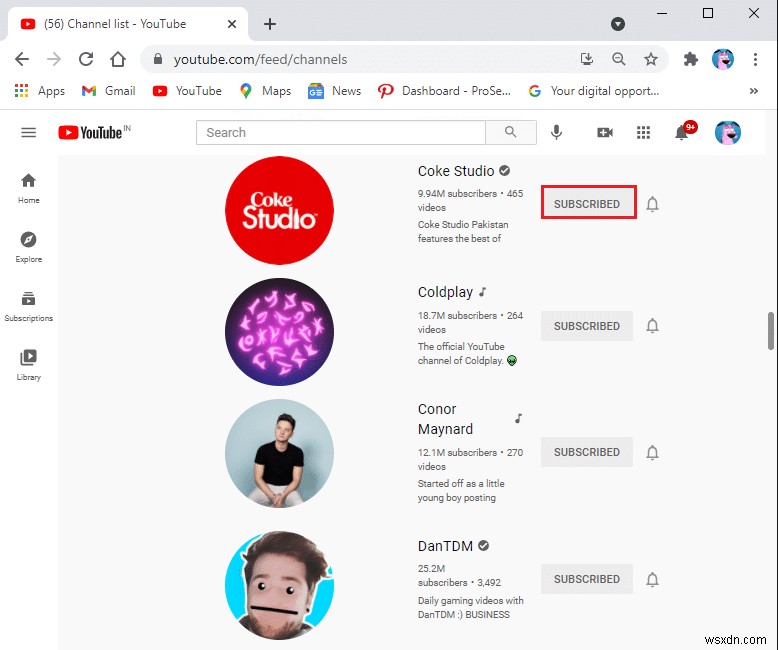Open the Gmail bookmark

point(108,91)
